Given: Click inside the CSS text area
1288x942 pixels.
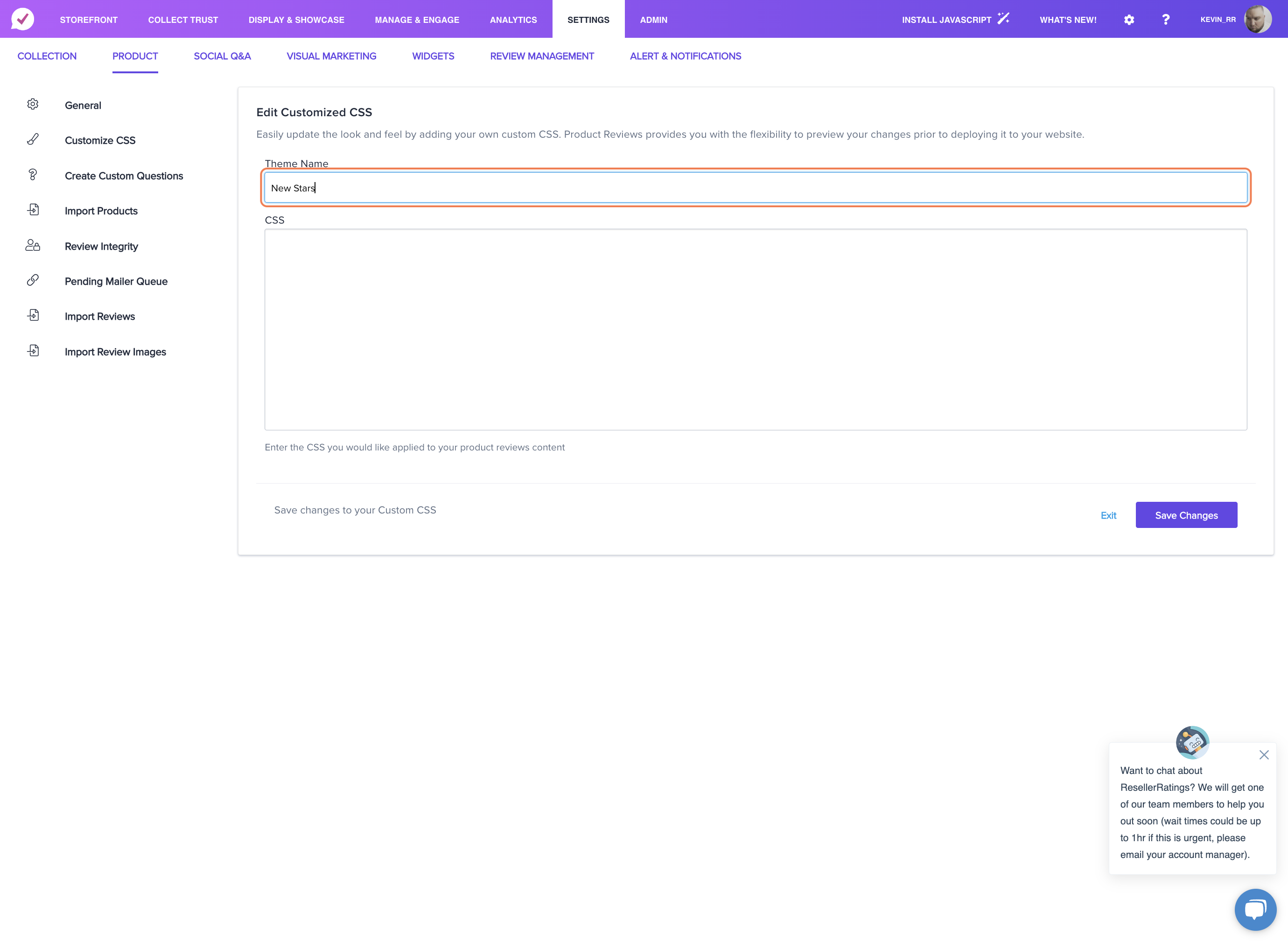Looking at the screenshot, I should click(756, 330).
